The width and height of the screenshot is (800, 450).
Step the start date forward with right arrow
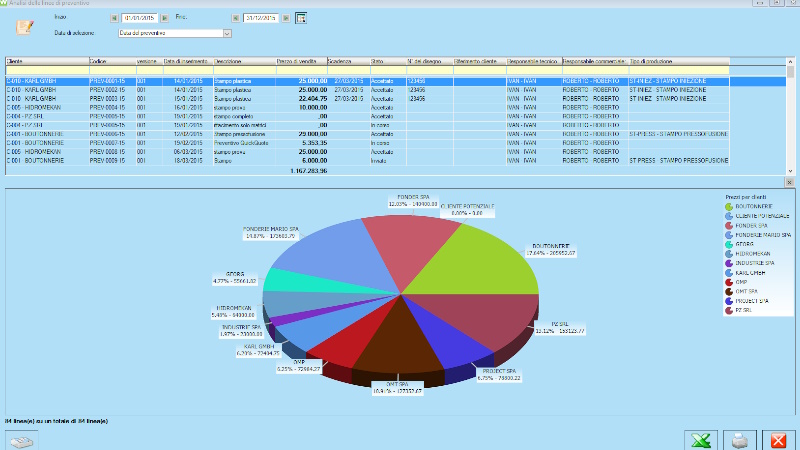[164, 18]
